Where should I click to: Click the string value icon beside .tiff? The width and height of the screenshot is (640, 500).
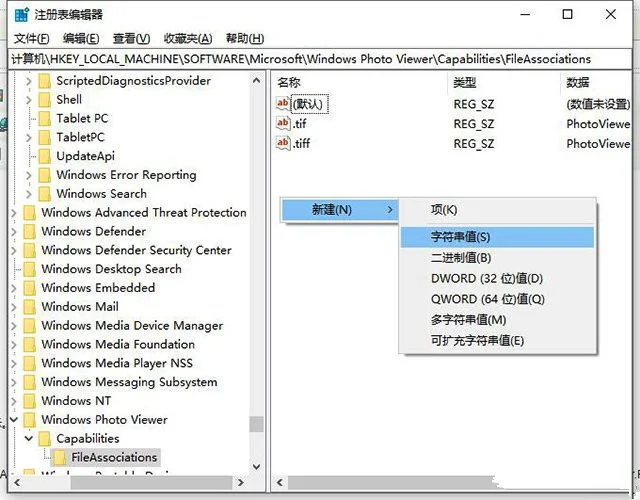[x=283, y=144]
